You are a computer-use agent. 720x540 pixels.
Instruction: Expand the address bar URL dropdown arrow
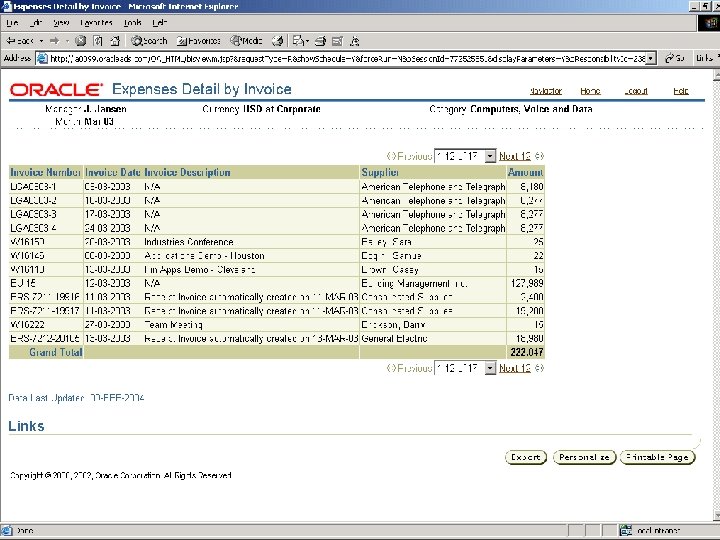(651, 58)
